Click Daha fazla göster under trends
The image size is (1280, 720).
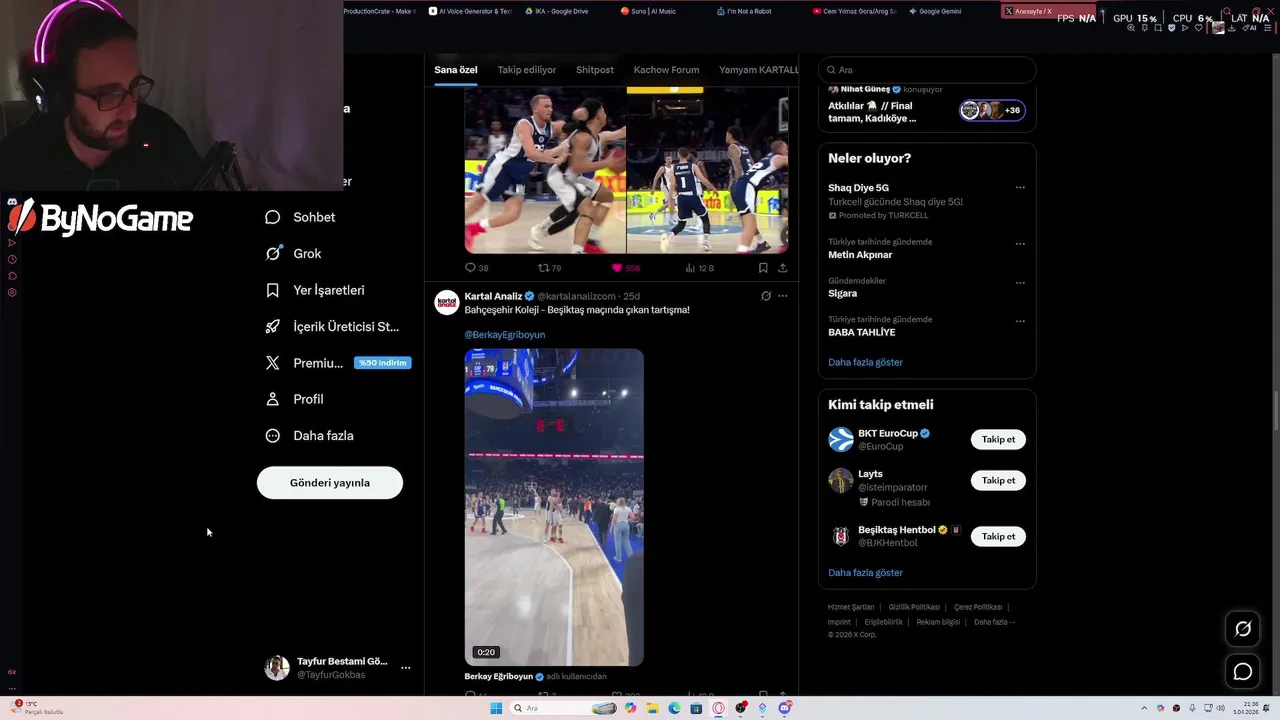click(865, 362)
